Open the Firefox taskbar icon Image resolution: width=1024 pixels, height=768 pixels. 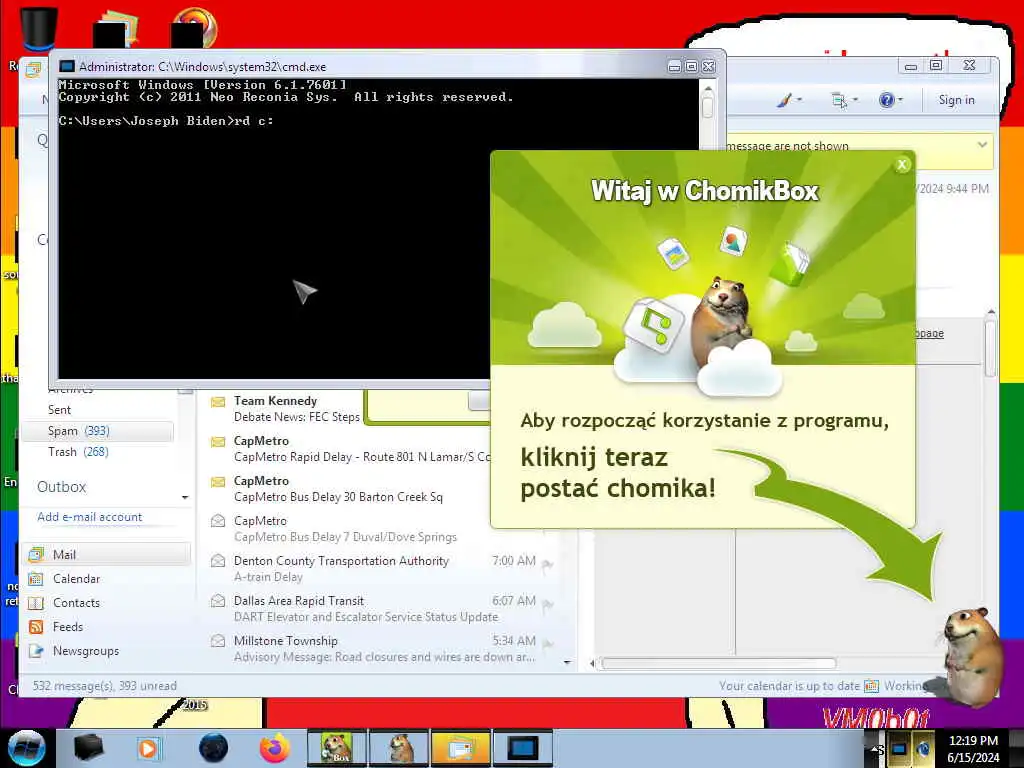274,748
